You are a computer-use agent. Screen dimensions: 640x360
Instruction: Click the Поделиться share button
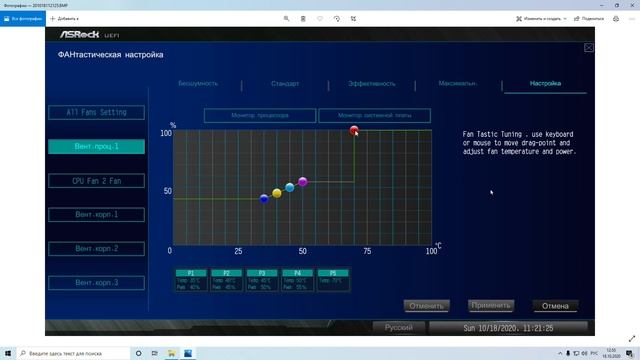pyautogui.click(x=589, y=19)
